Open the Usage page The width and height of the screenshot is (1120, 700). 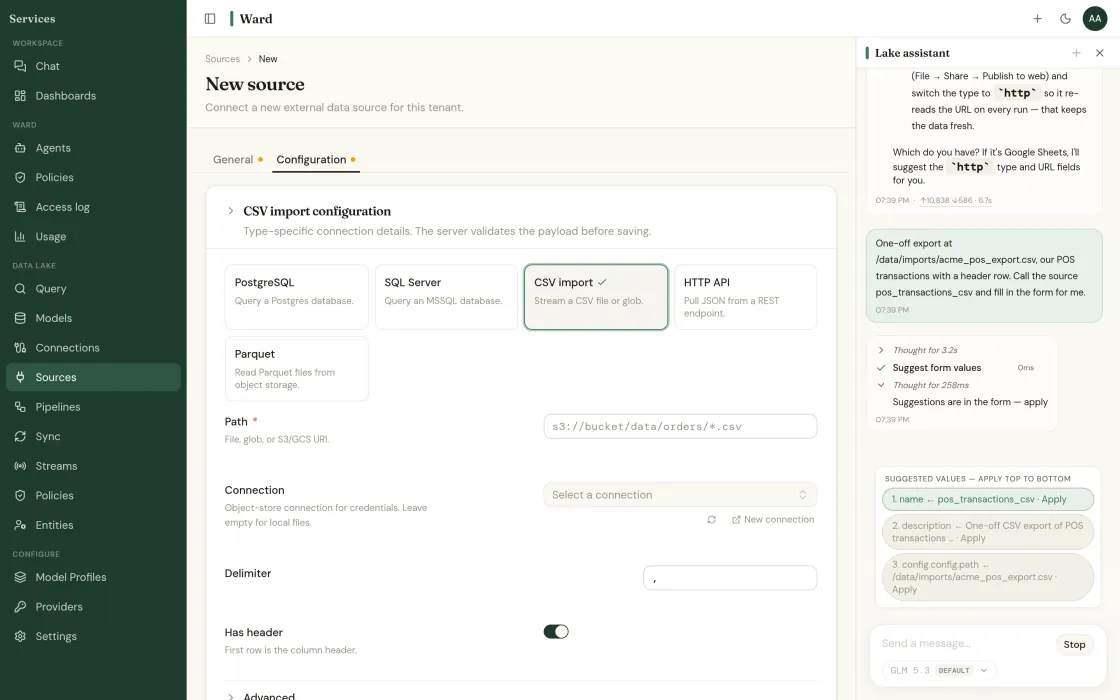[x=93, y=236]
